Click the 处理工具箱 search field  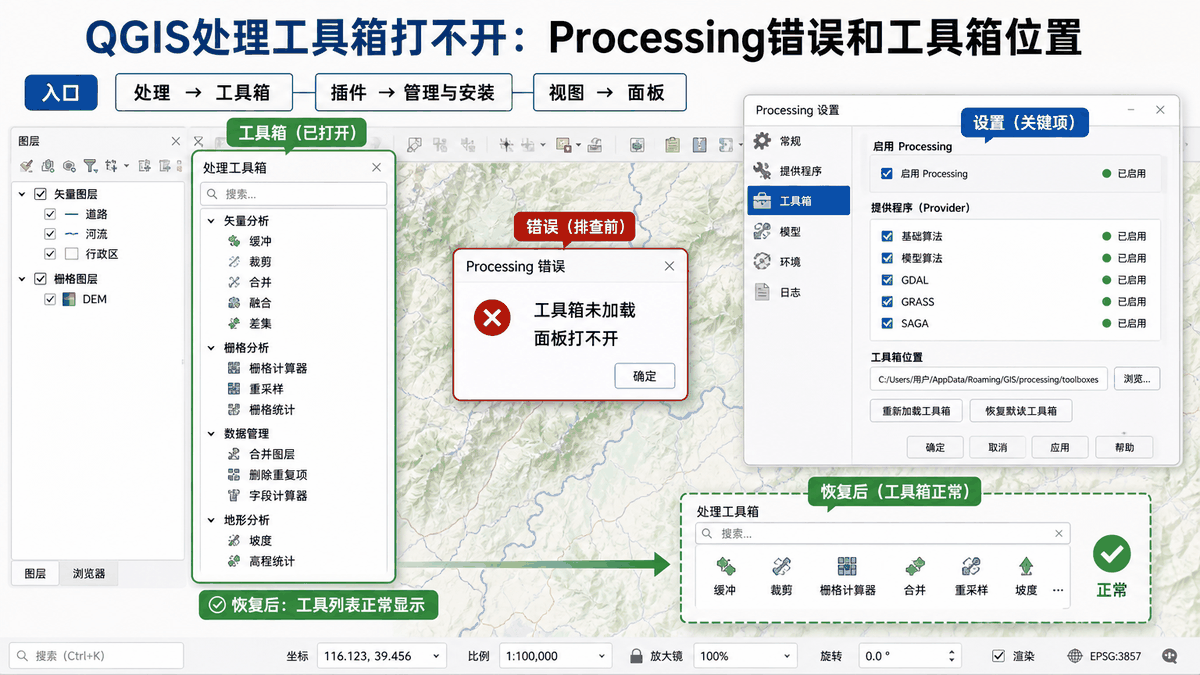(293, 194)
